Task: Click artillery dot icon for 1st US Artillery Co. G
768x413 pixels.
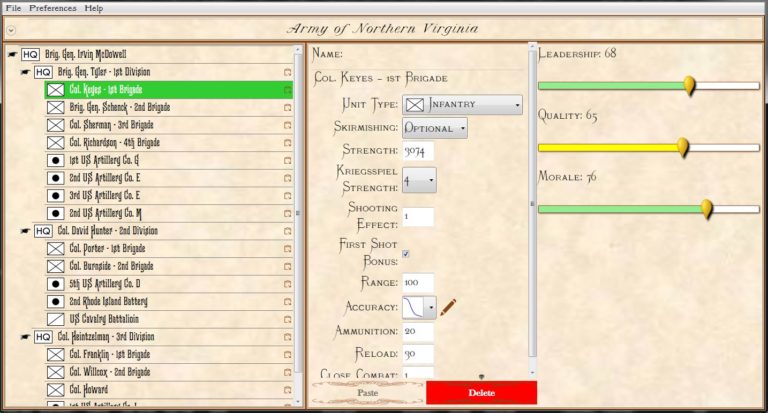Action: 56,160
